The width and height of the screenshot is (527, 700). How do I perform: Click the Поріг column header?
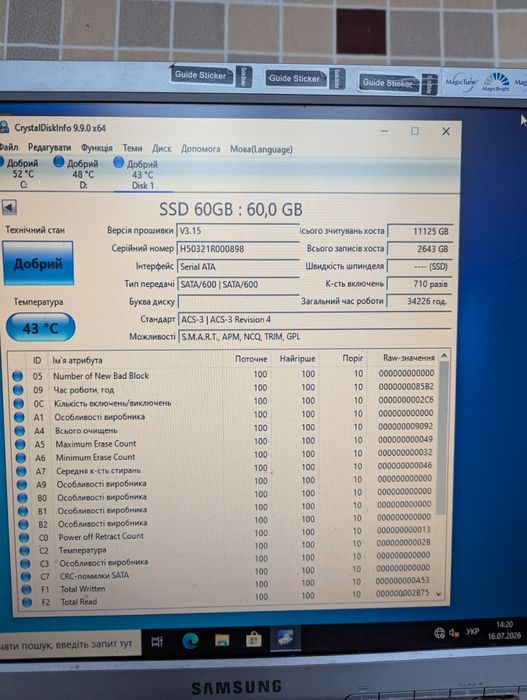pyautogui.click(x=352, y=358)
